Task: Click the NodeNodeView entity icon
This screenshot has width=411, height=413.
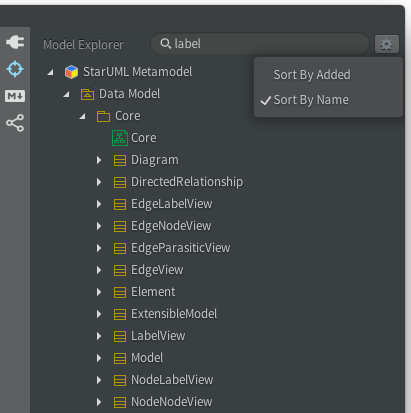Action: coord(120,402)
